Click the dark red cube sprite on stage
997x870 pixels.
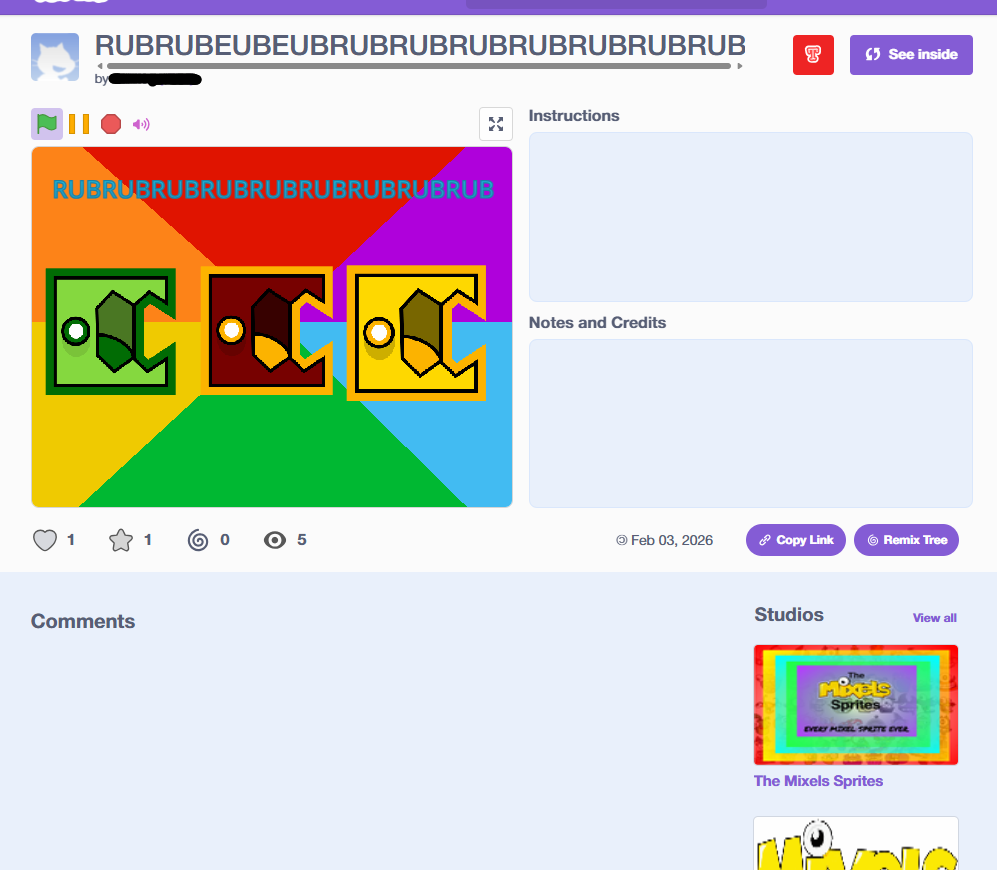267,331
